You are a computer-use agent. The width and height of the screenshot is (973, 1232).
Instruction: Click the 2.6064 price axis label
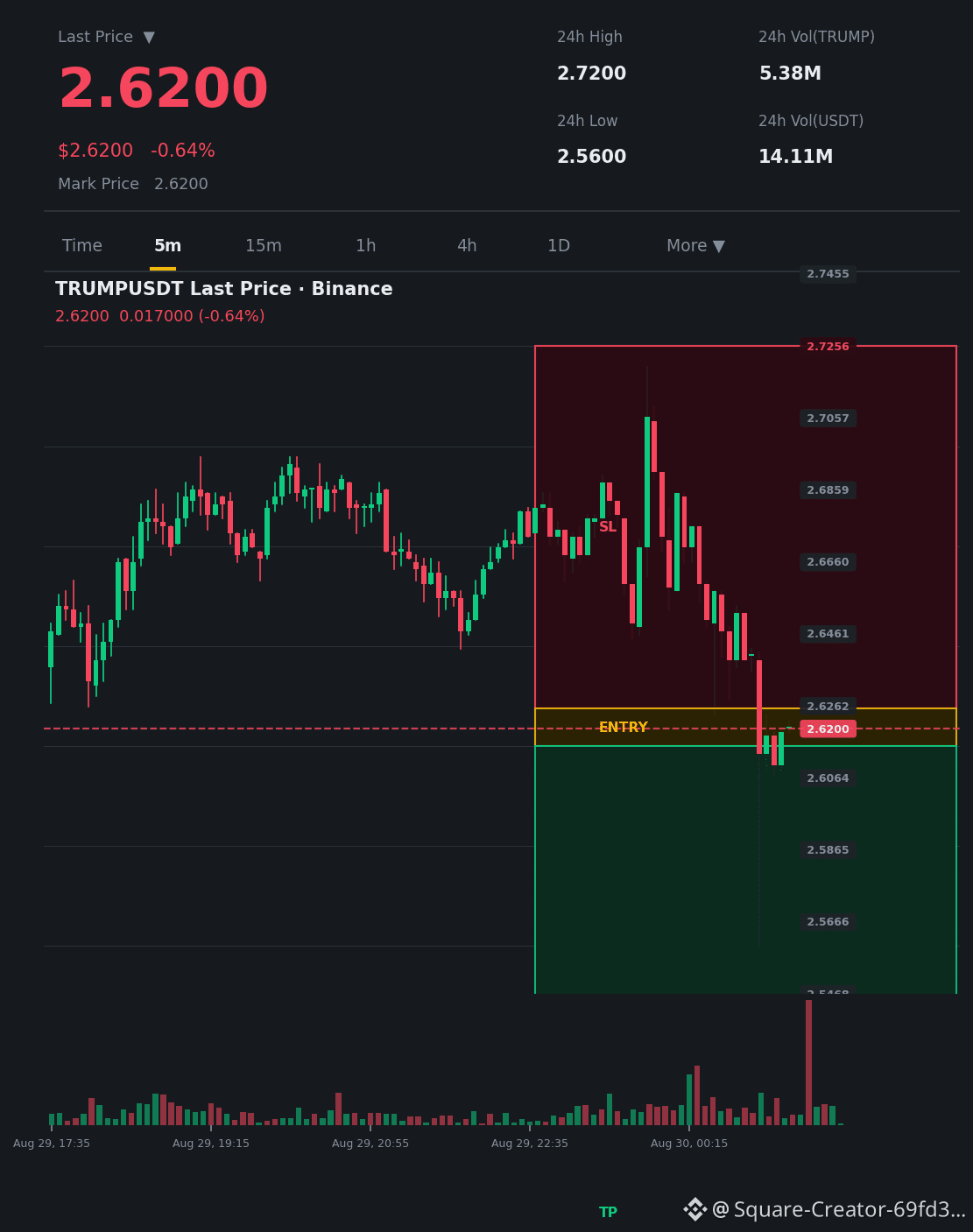[x=828, y=778]
